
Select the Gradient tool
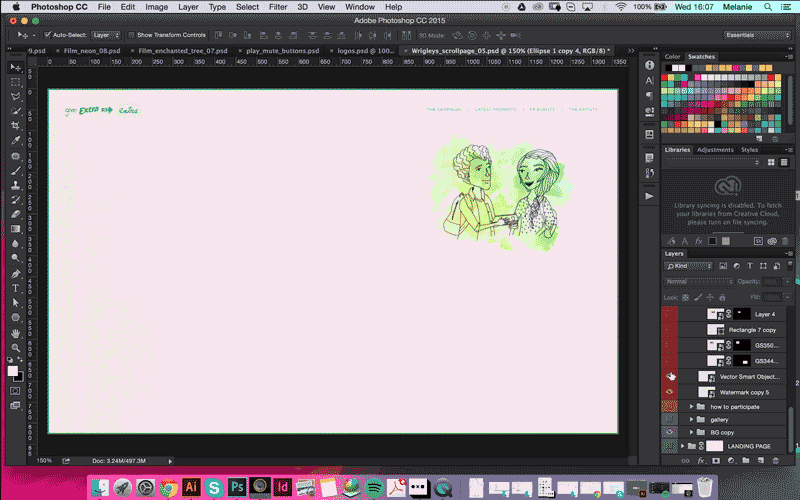click(16, 229)
